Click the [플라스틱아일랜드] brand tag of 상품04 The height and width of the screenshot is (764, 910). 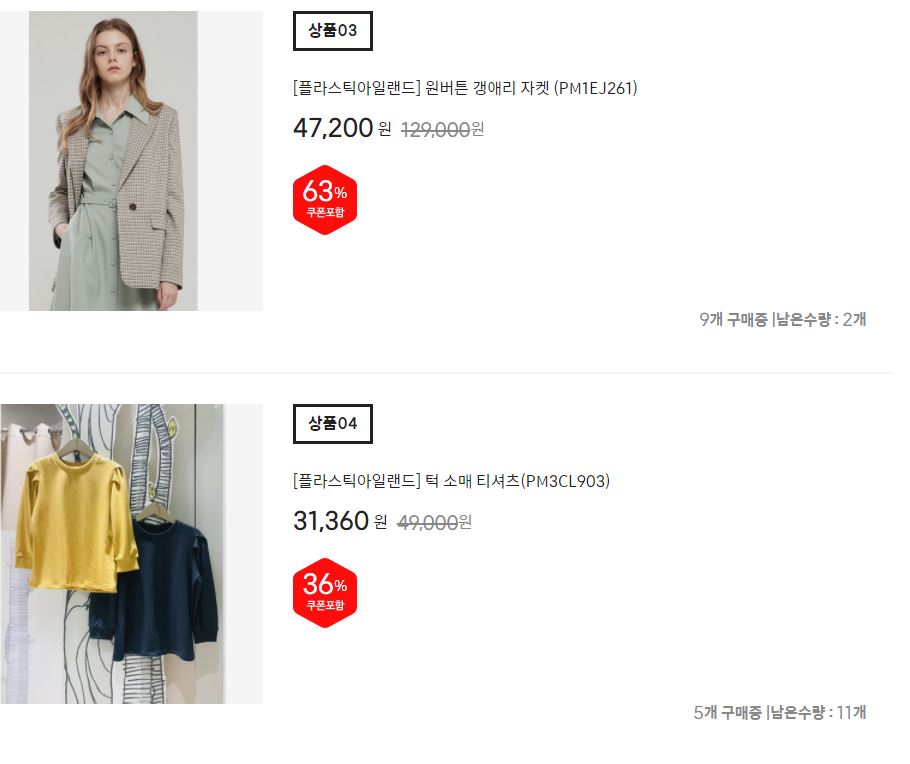(x=357, y=481)
